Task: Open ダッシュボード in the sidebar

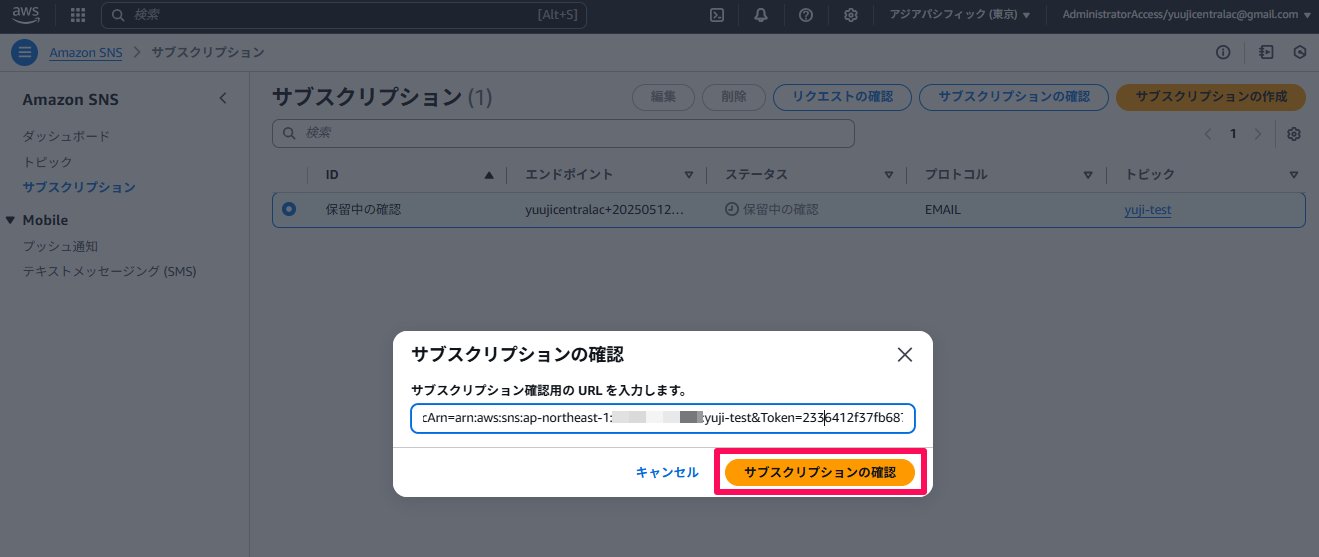Action: coord(66,136)
